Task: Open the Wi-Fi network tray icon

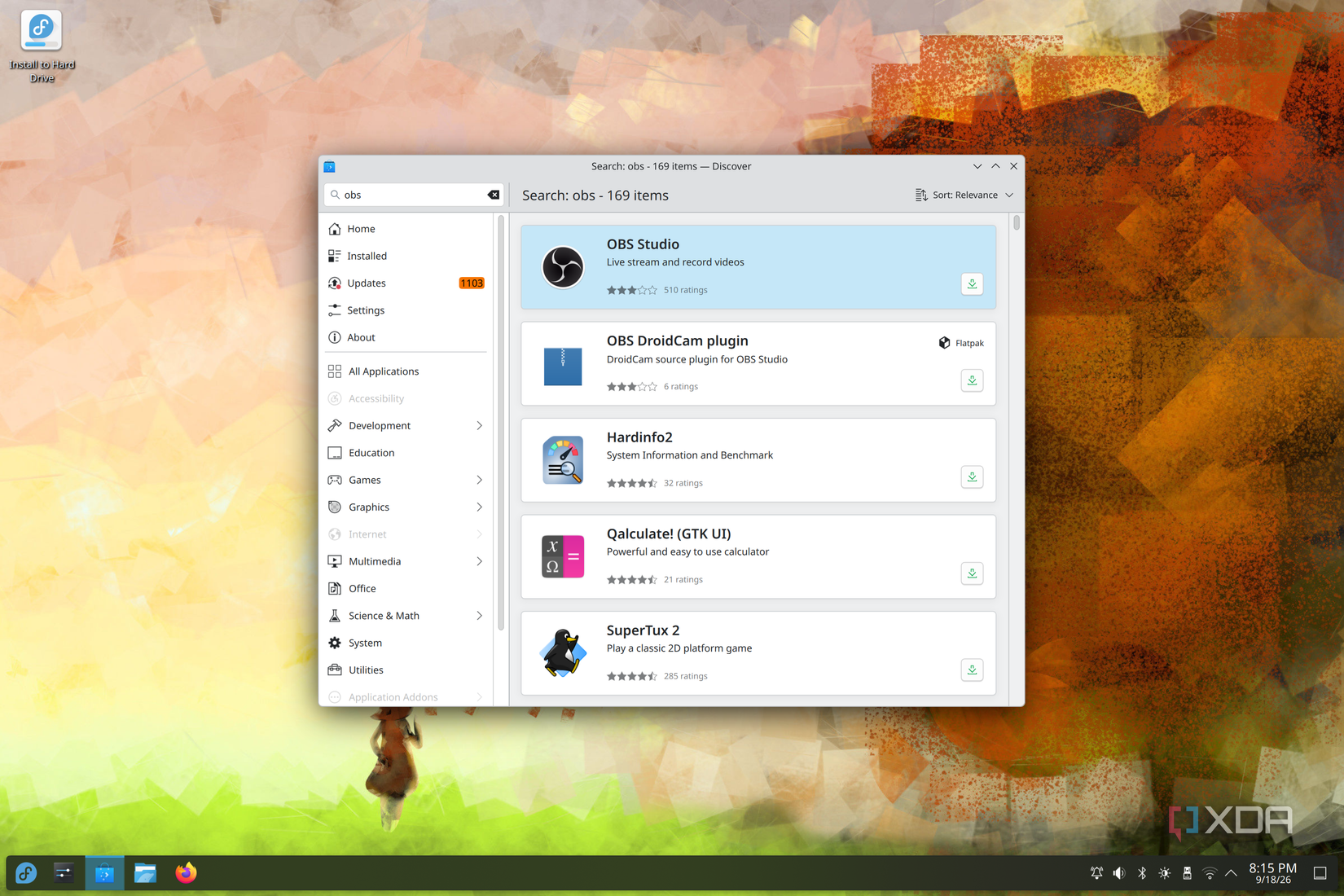Action: pos(1210,873)
